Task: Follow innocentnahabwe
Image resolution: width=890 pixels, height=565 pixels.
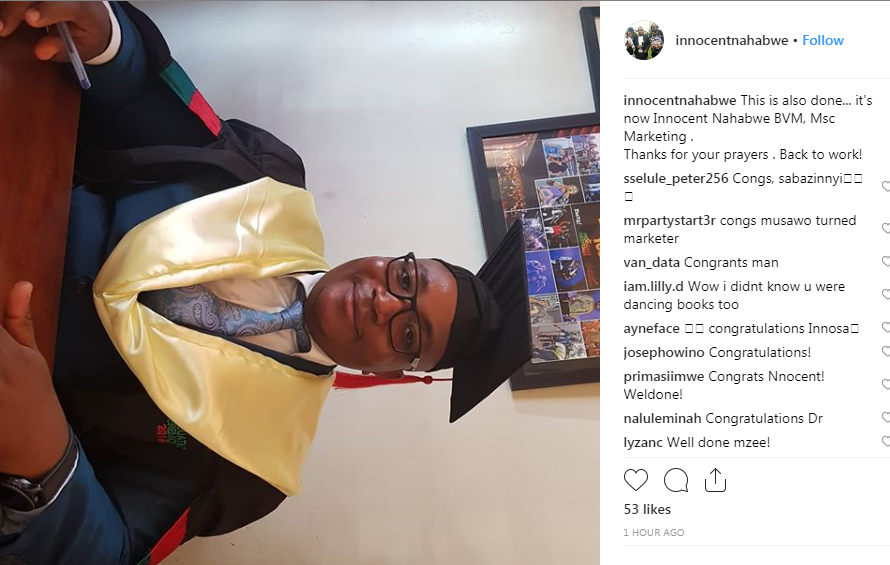Action: pos(822,40)
